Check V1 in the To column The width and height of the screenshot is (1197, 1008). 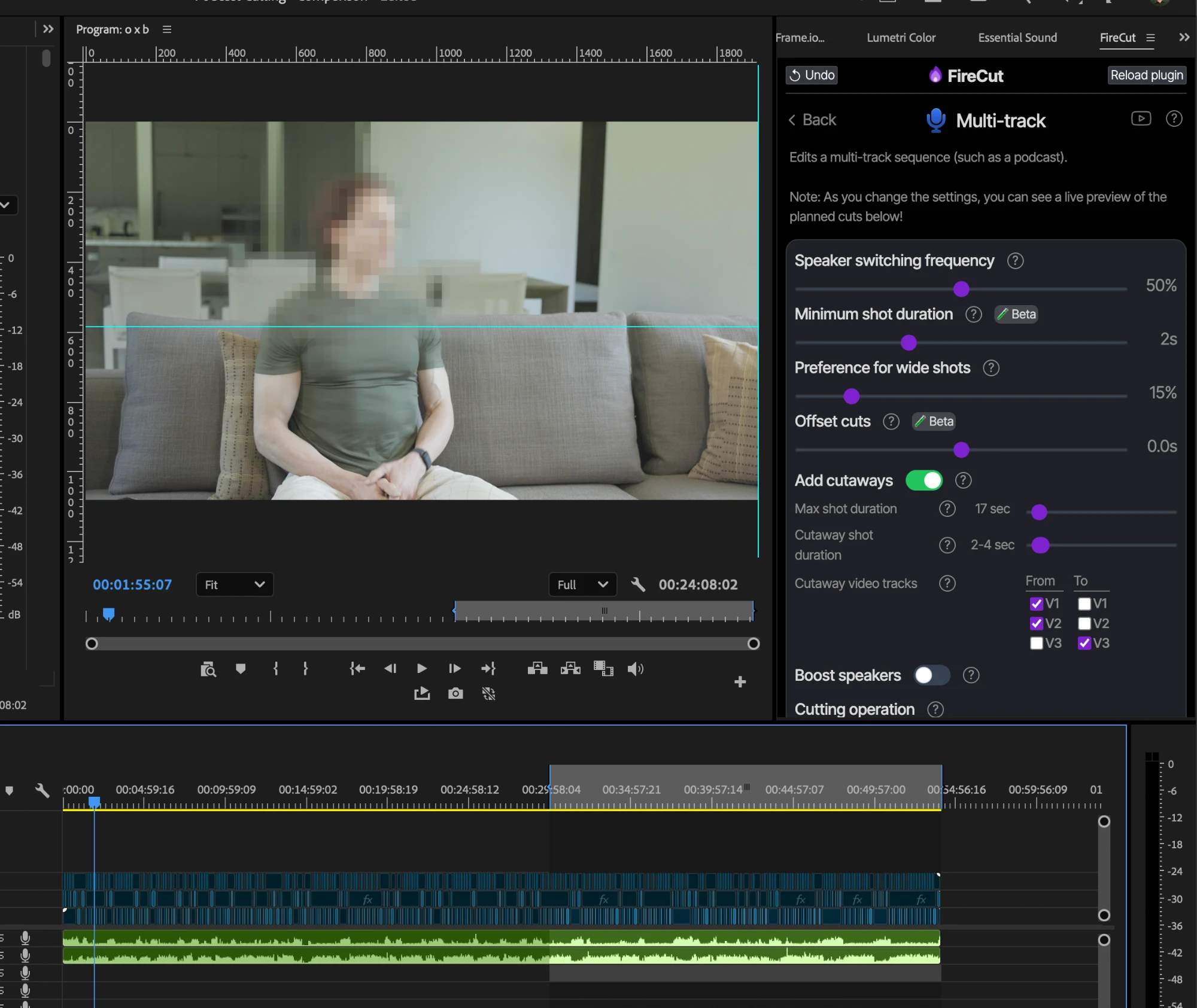tap(1084, 604)
